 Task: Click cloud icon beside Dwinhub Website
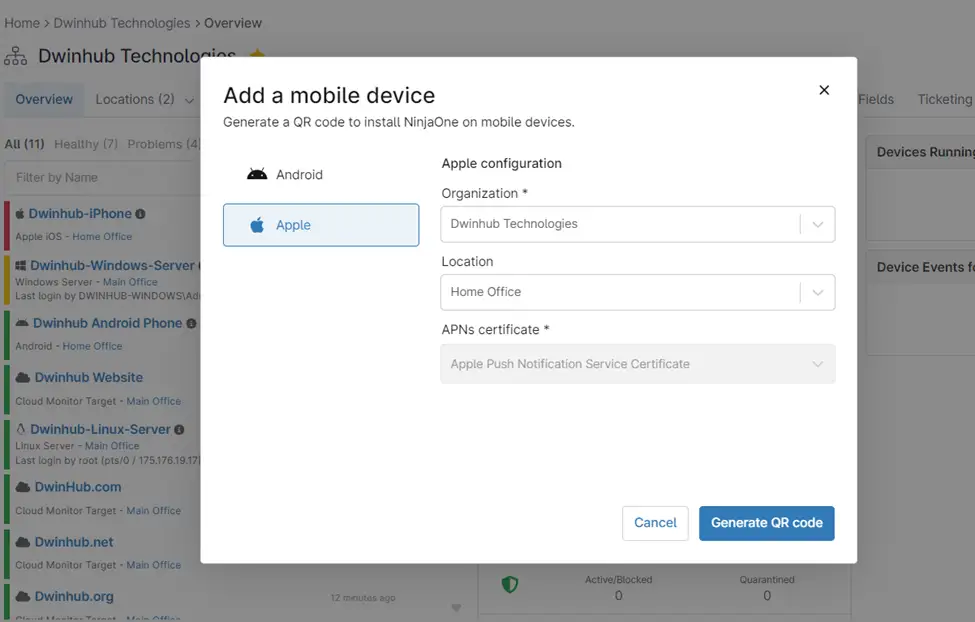click(23, 378)
